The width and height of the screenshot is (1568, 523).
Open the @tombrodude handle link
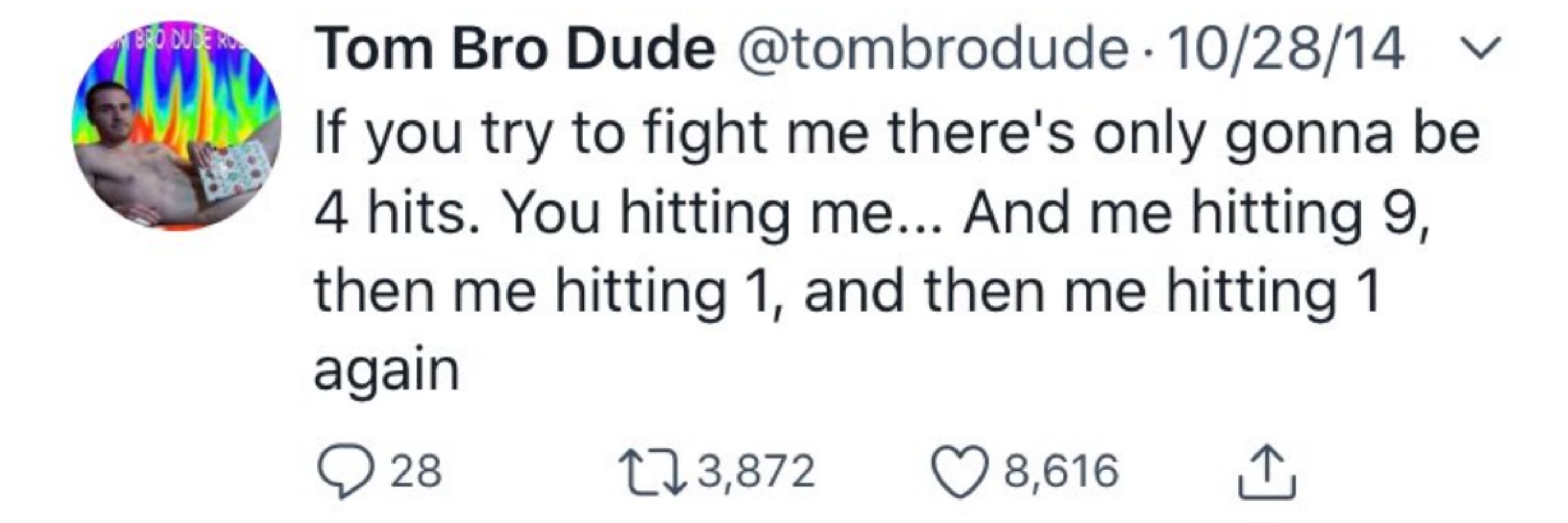(x=931, y=50)
